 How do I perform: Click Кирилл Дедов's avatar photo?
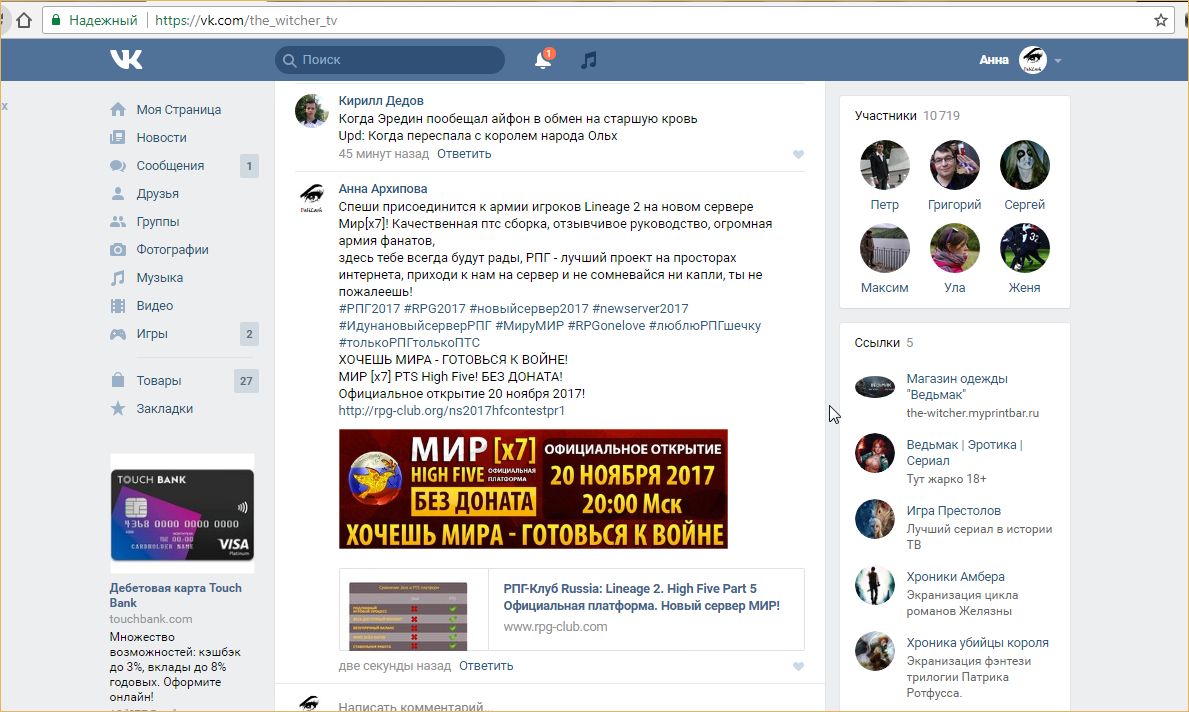point(311,111)
